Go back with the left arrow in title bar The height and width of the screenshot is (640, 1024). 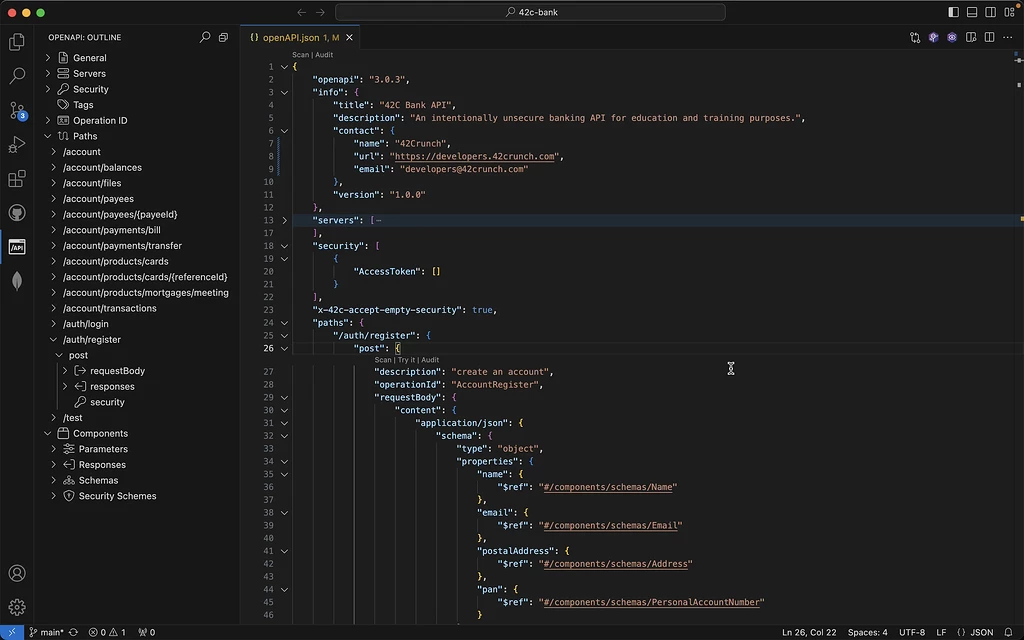(301, 12)
